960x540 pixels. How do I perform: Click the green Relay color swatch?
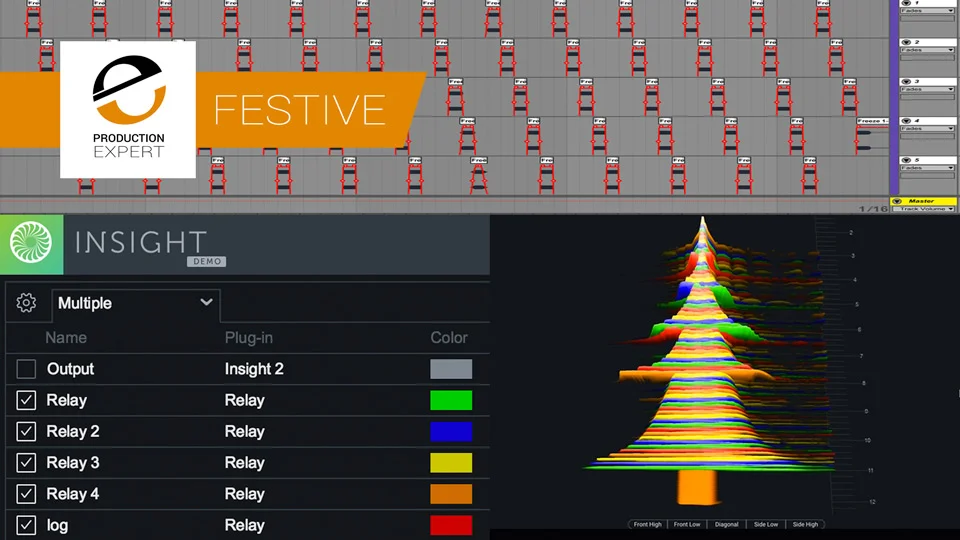click(x=451, y=400)
